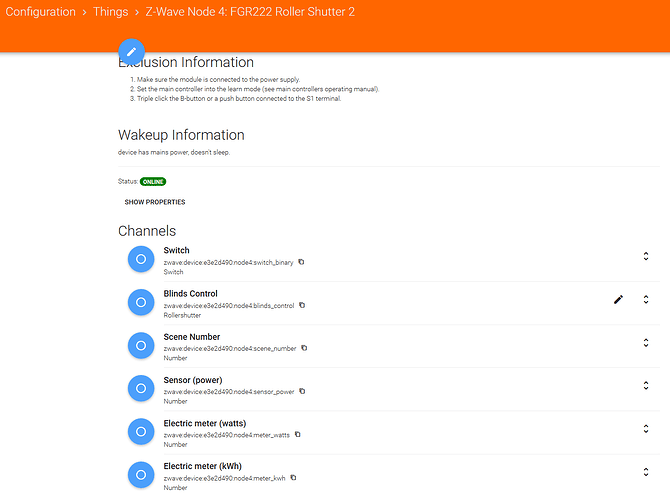Expand the Switch channel row

click(646, 256)
